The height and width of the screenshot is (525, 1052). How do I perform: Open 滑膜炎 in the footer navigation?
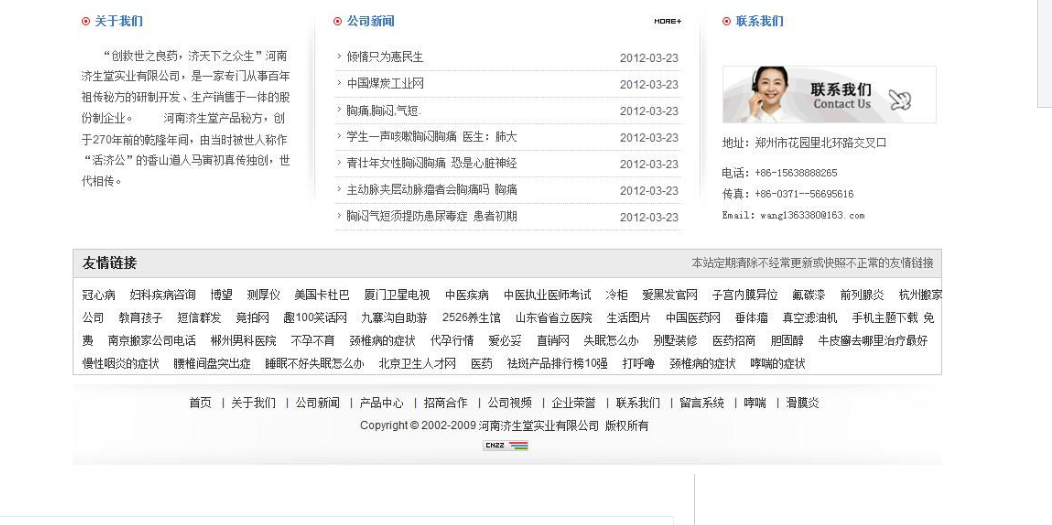coord(802,403)
